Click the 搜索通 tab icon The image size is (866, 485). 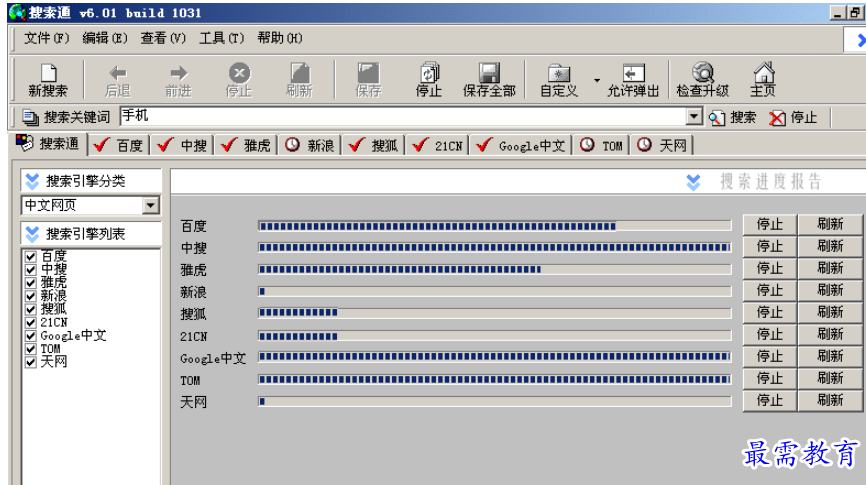pyautogui.click(x=24, y=143)
